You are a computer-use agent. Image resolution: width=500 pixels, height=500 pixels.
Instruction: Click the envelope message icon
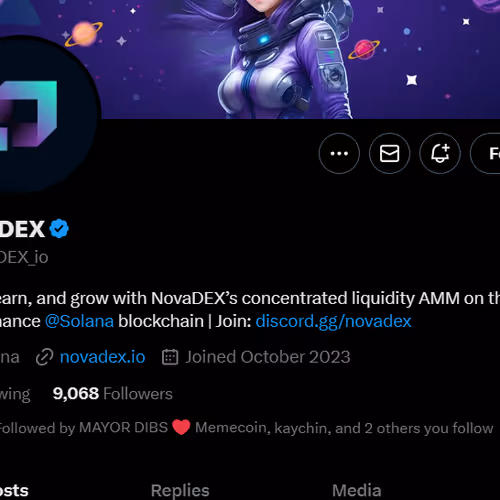coord(389,153)
